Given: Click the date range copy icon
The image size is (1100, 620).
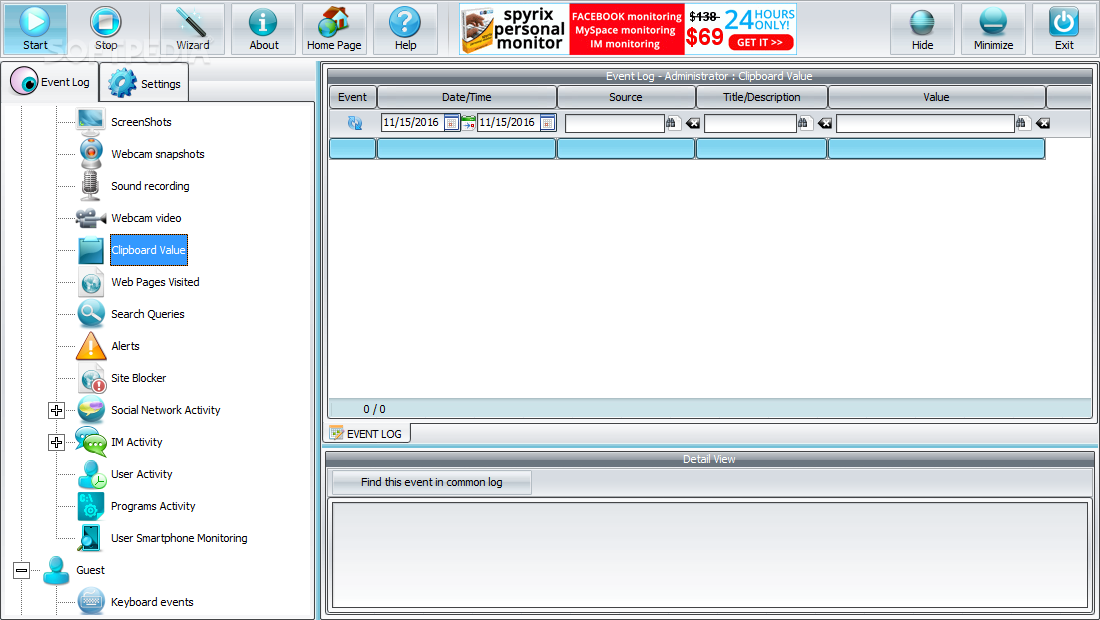Looking at the screenshot, I should [468, 123].
